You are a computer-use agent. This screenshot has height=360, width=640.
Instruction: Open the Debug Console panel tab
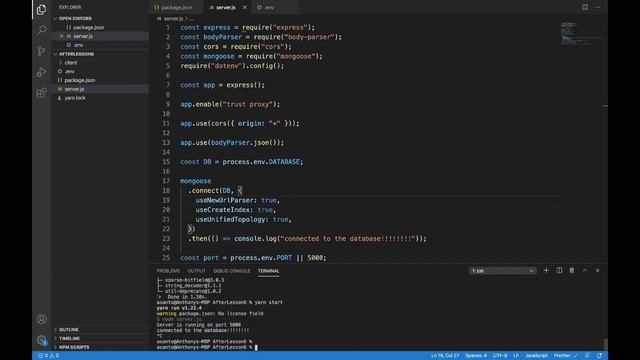click(231, 271)
